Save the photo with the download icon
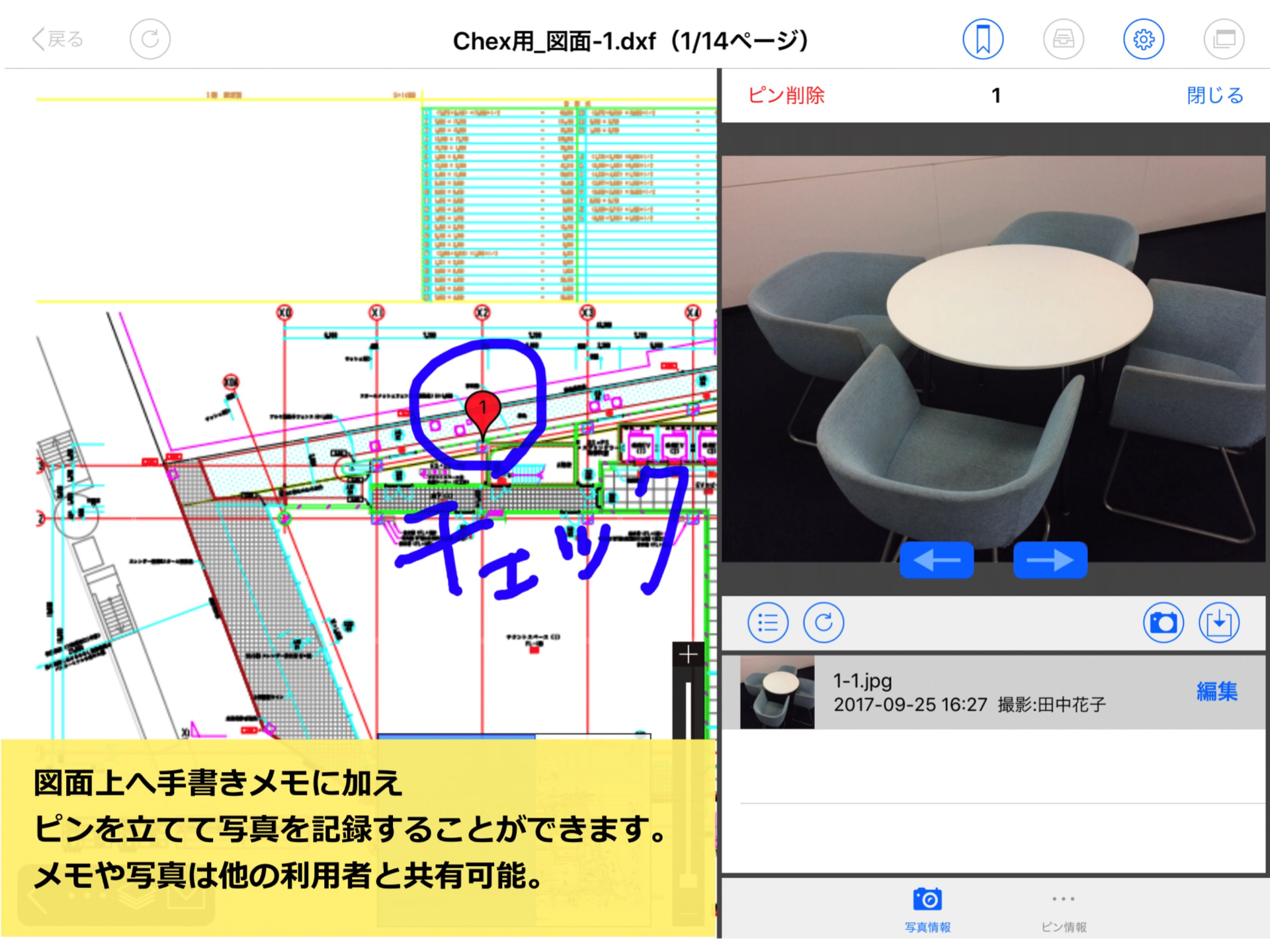Image resolution: width=1270 pixels, height=952 pixels. tap(1220, 621)
